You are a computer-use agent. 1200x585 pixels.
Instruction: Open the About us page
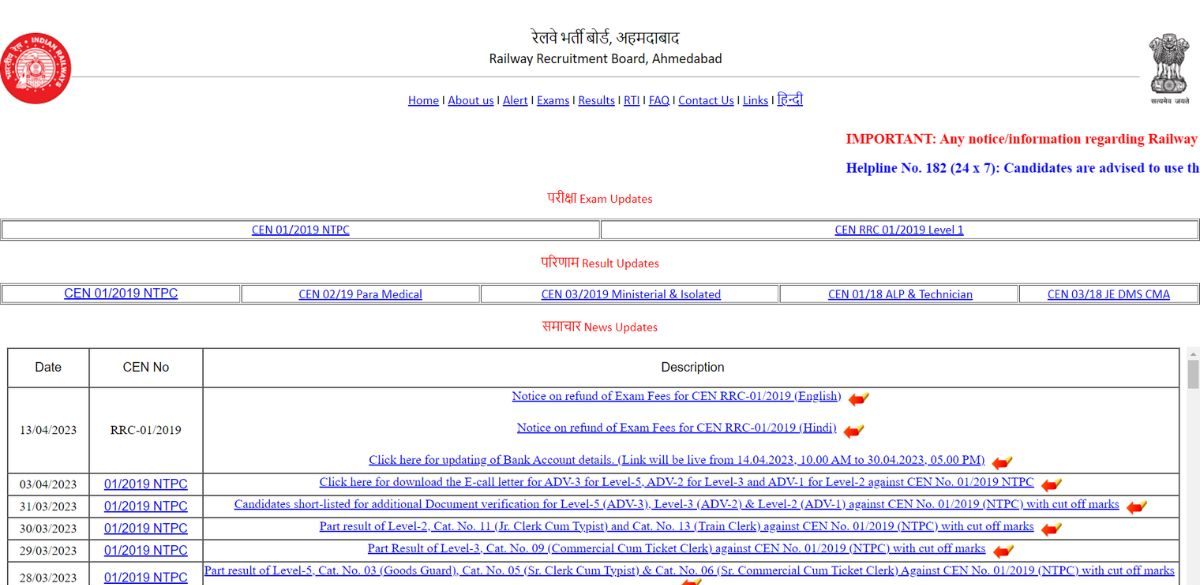(470, 101)
